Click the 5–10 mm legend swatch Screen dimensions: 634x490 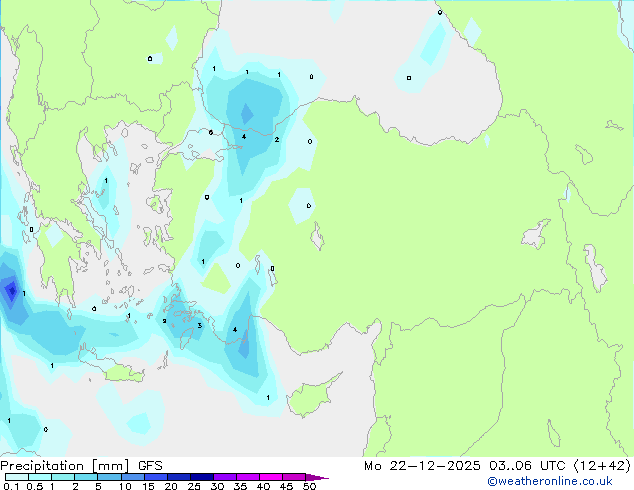click(109, 477)
